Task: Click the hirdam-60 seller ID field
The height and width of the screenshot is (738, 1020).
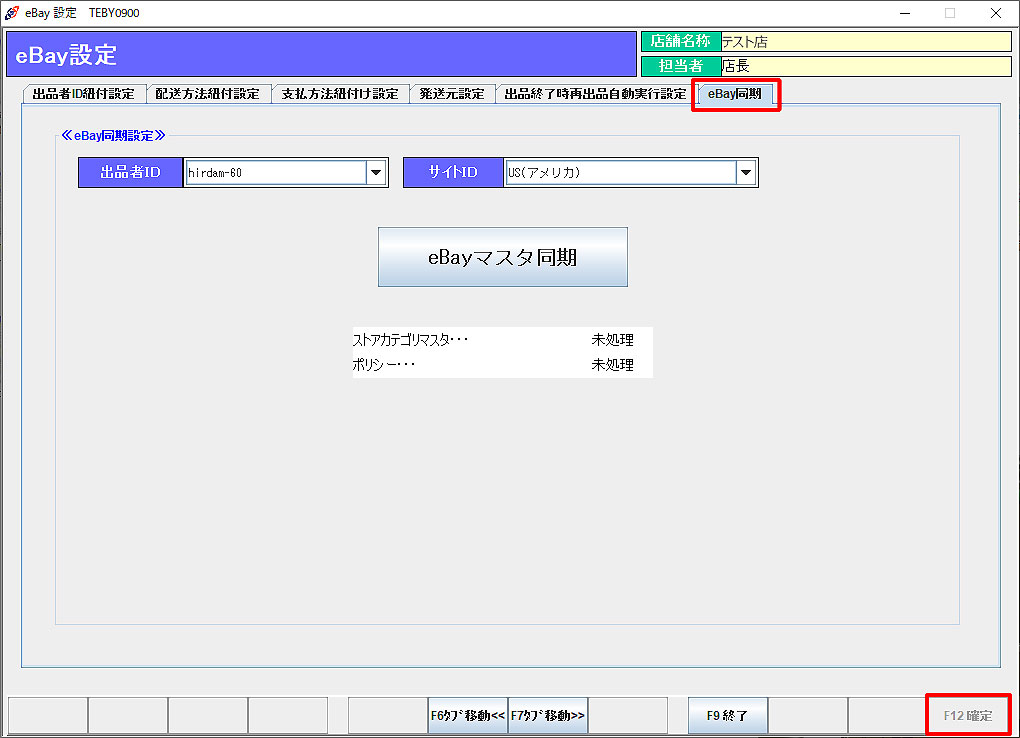Action: tap(276, 172)
